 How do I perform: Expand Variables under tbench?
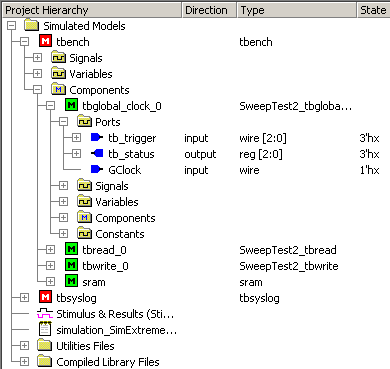tap(37, 73)
